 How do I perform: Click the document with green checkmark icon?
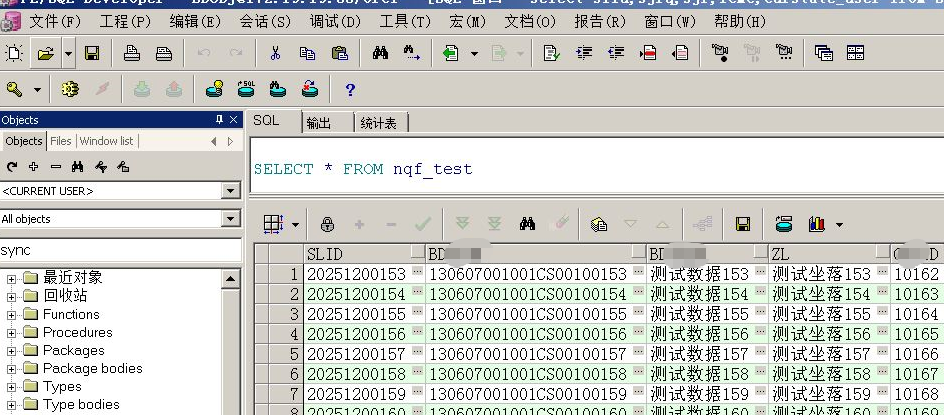[x=551, y=53]
